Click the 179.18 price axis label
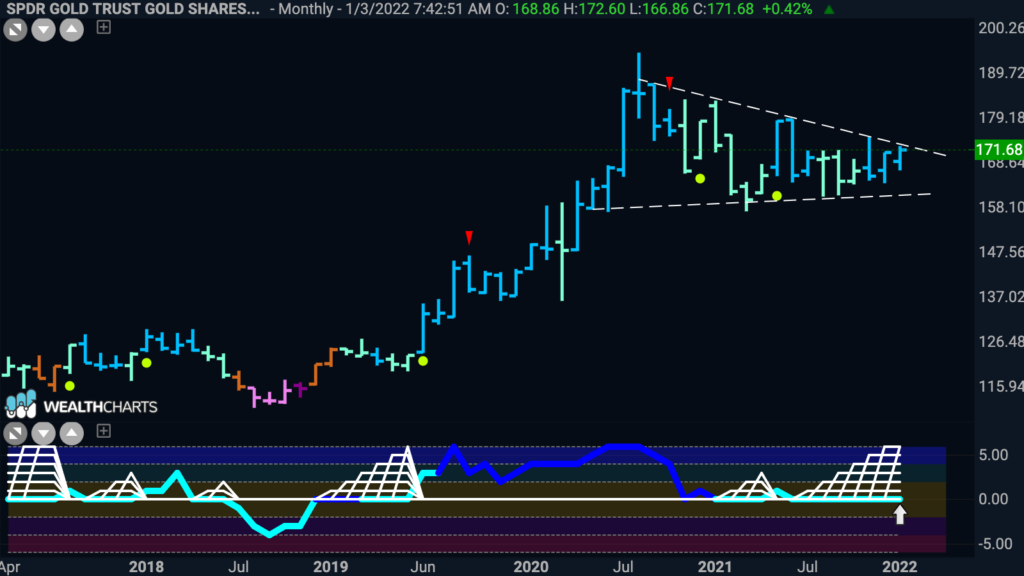 (x=1000, y=118)
